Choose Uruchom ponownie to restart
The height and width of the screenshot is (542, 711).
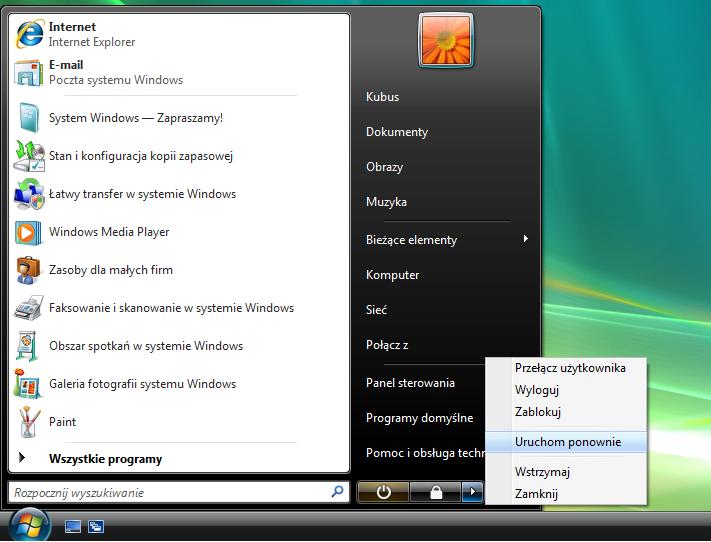click(568, 442)
